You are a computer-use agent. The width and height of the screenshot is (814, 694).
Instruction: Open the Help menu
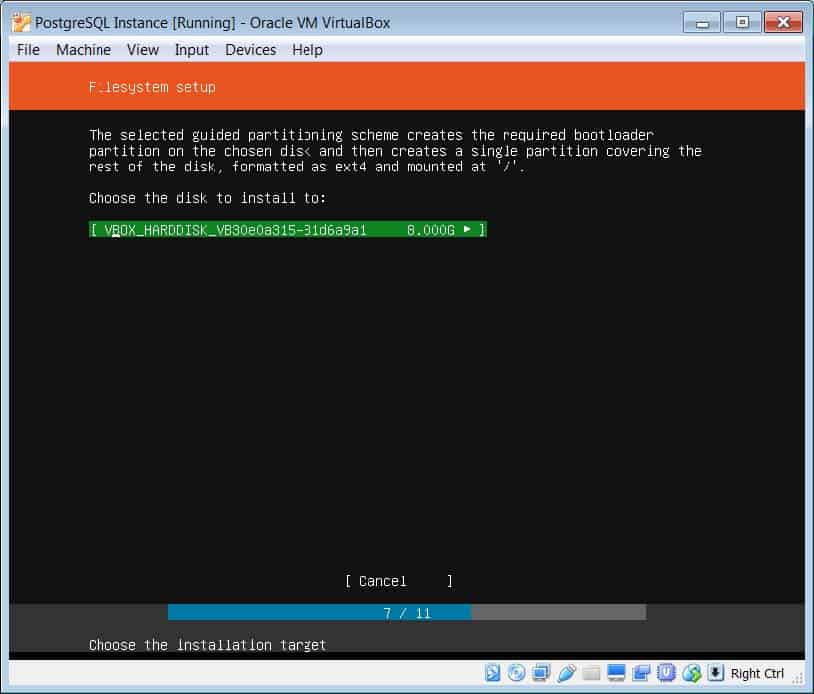pyautogui.click(x=307, y=50)
